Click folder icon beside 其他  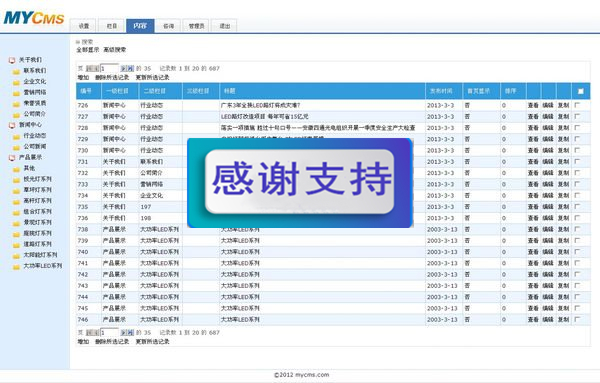click(x=16, y=169)
